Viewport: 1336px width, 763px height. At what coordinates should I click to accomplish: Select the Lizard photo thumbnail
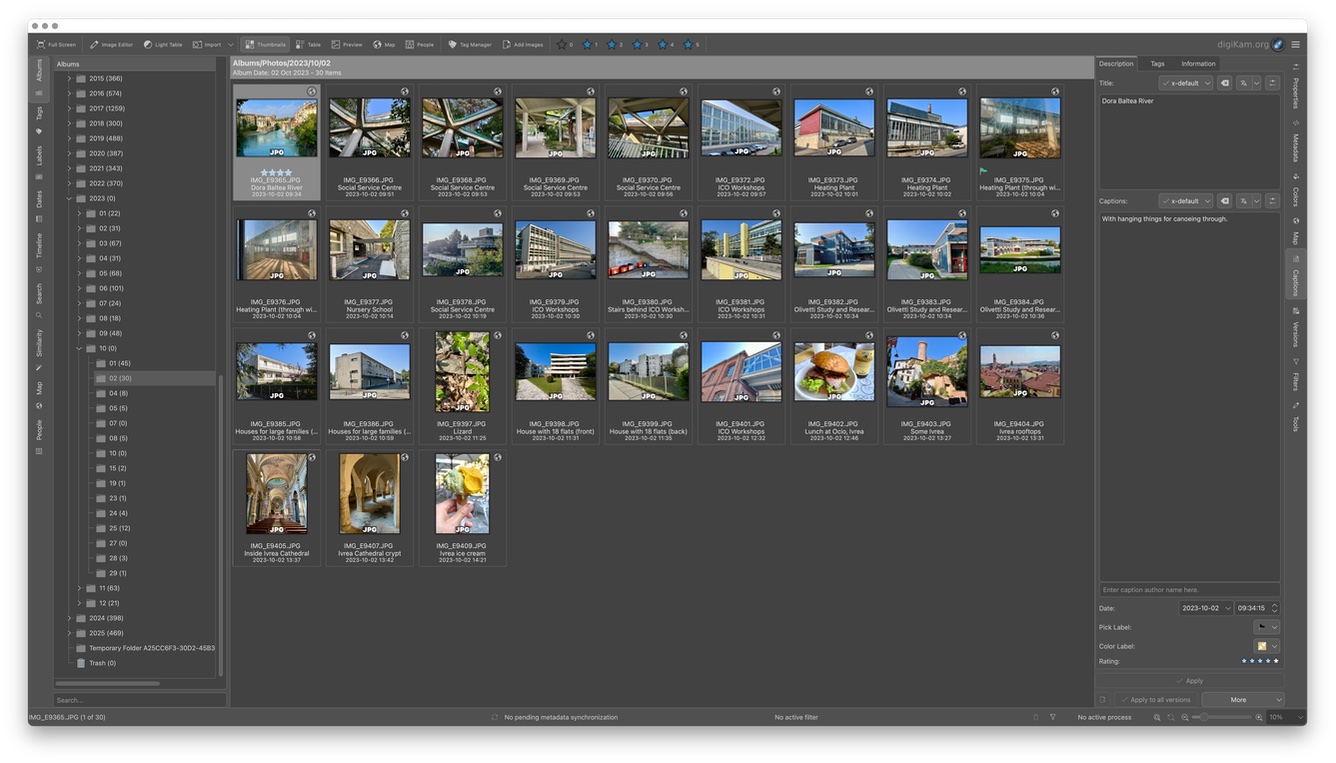coord(462,372)
